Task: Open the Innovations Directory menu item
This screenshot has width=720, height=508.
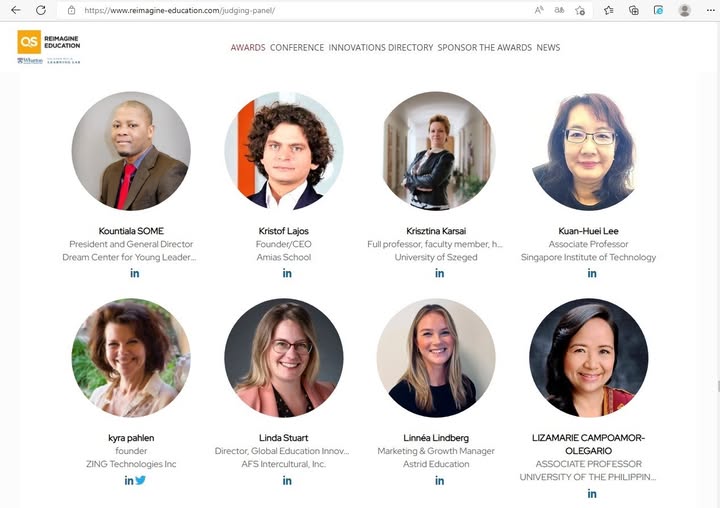Action: tap(381, 47)
